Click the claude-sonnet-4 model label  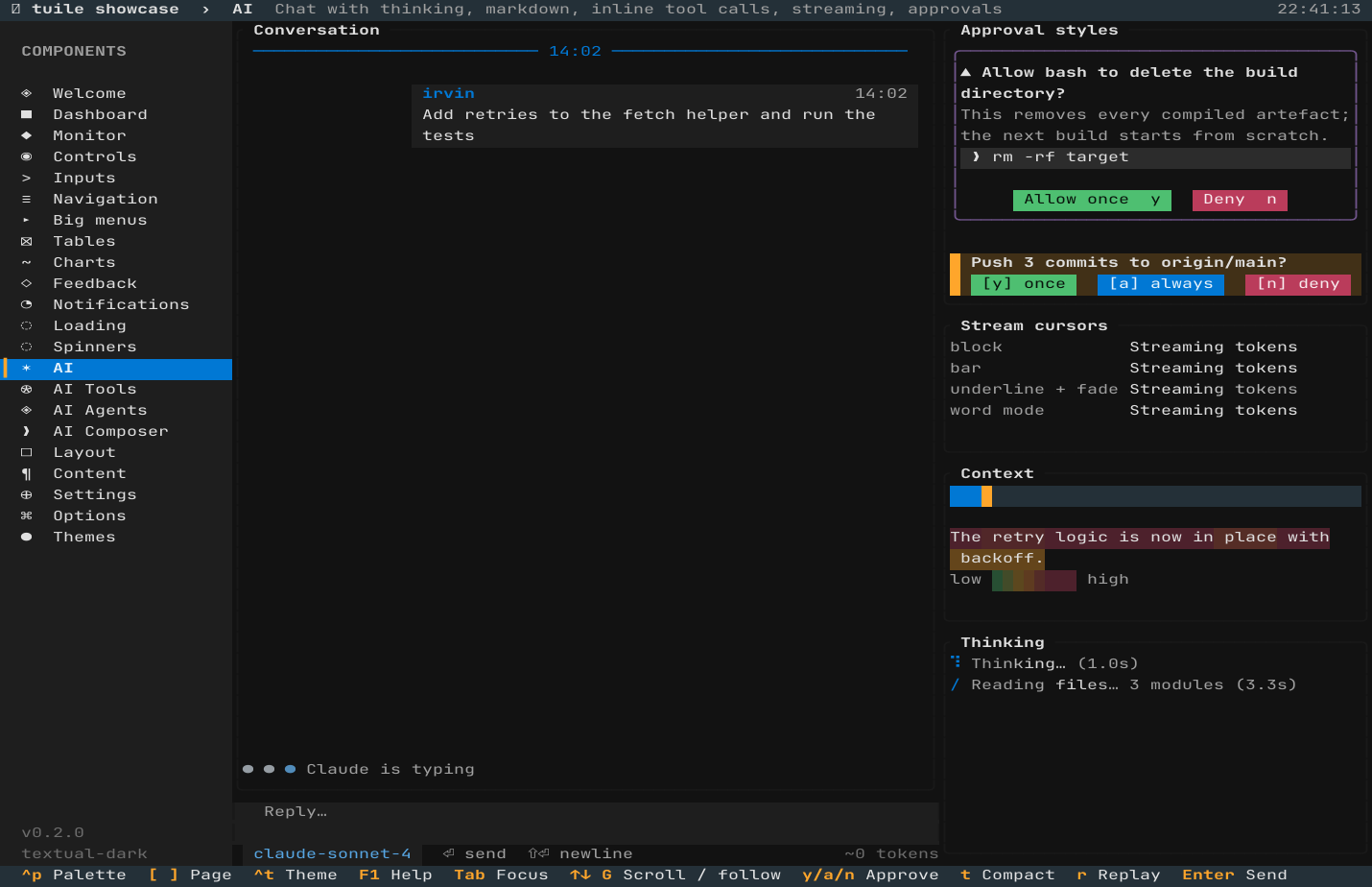[332, 853]
